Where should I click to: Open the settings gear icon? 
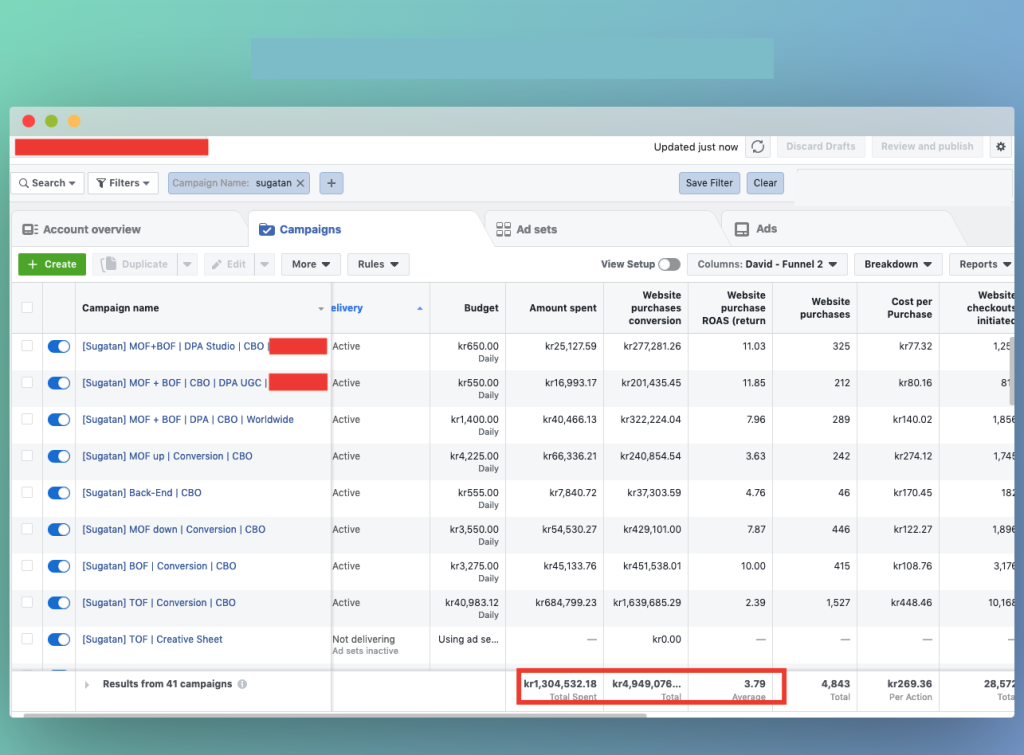pyautogui.click(x=1001, y=147)
